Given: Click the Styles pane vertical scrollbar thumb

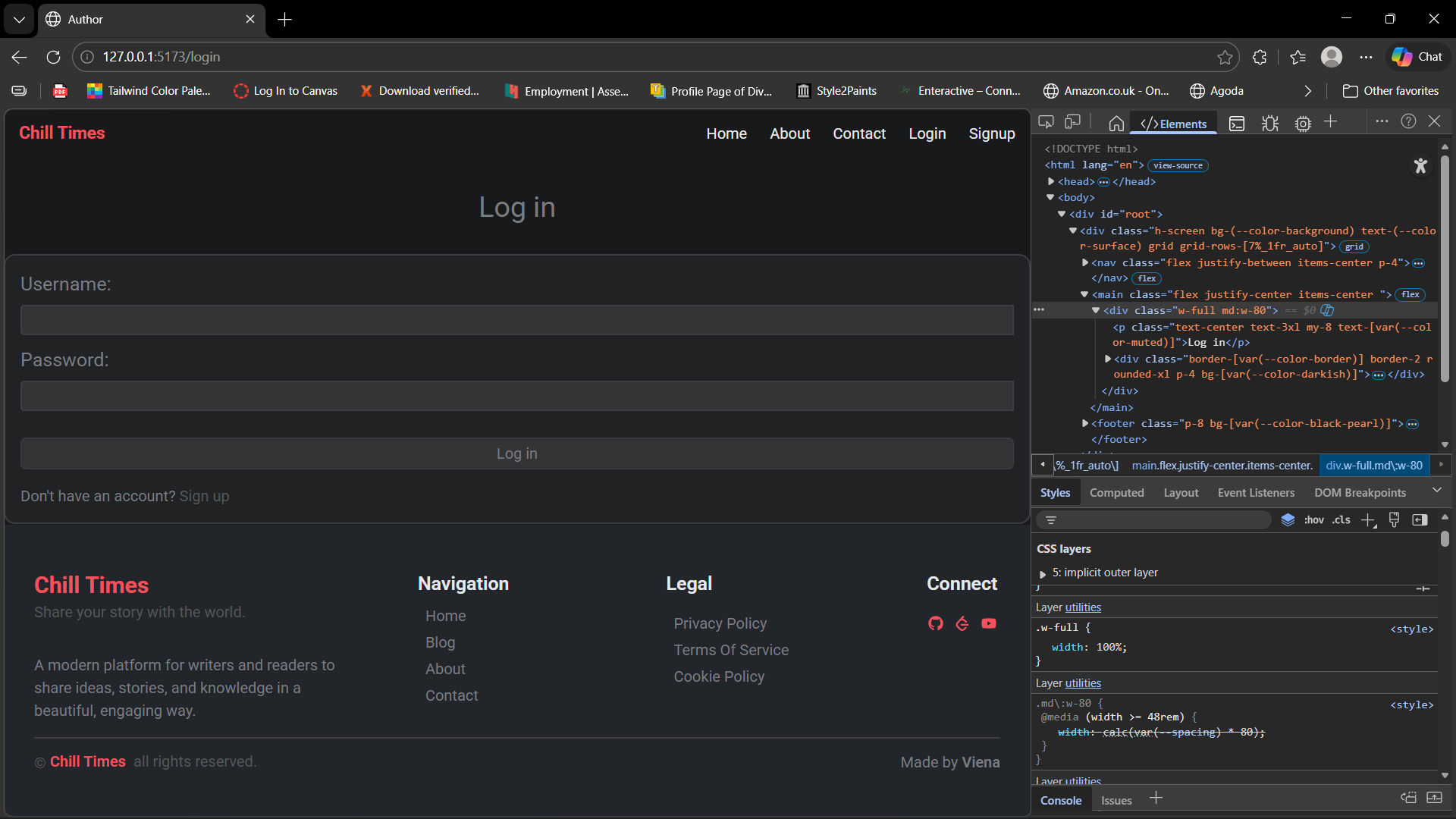Looking at the screenshot, I should [1445, 538].
